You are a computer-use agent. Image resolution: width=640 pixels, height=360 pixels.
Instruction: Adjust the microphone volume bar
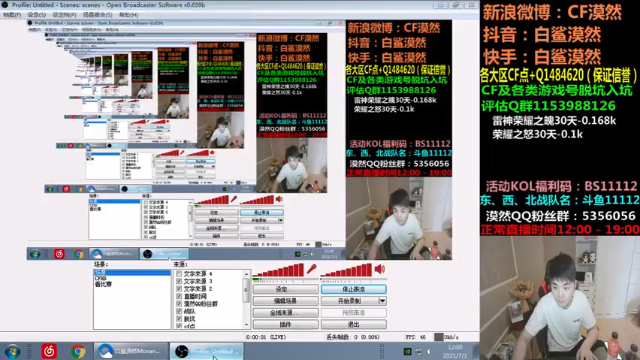point(279,271)
